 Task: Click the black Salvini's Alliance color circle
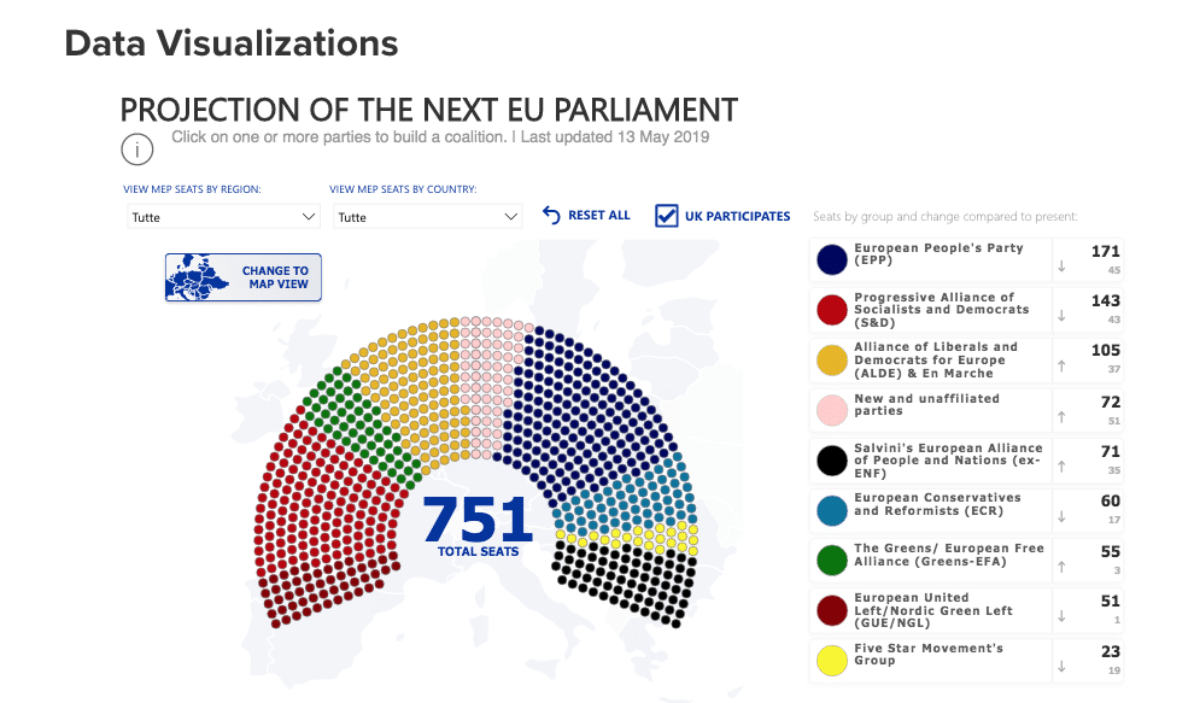click(832, 460)
